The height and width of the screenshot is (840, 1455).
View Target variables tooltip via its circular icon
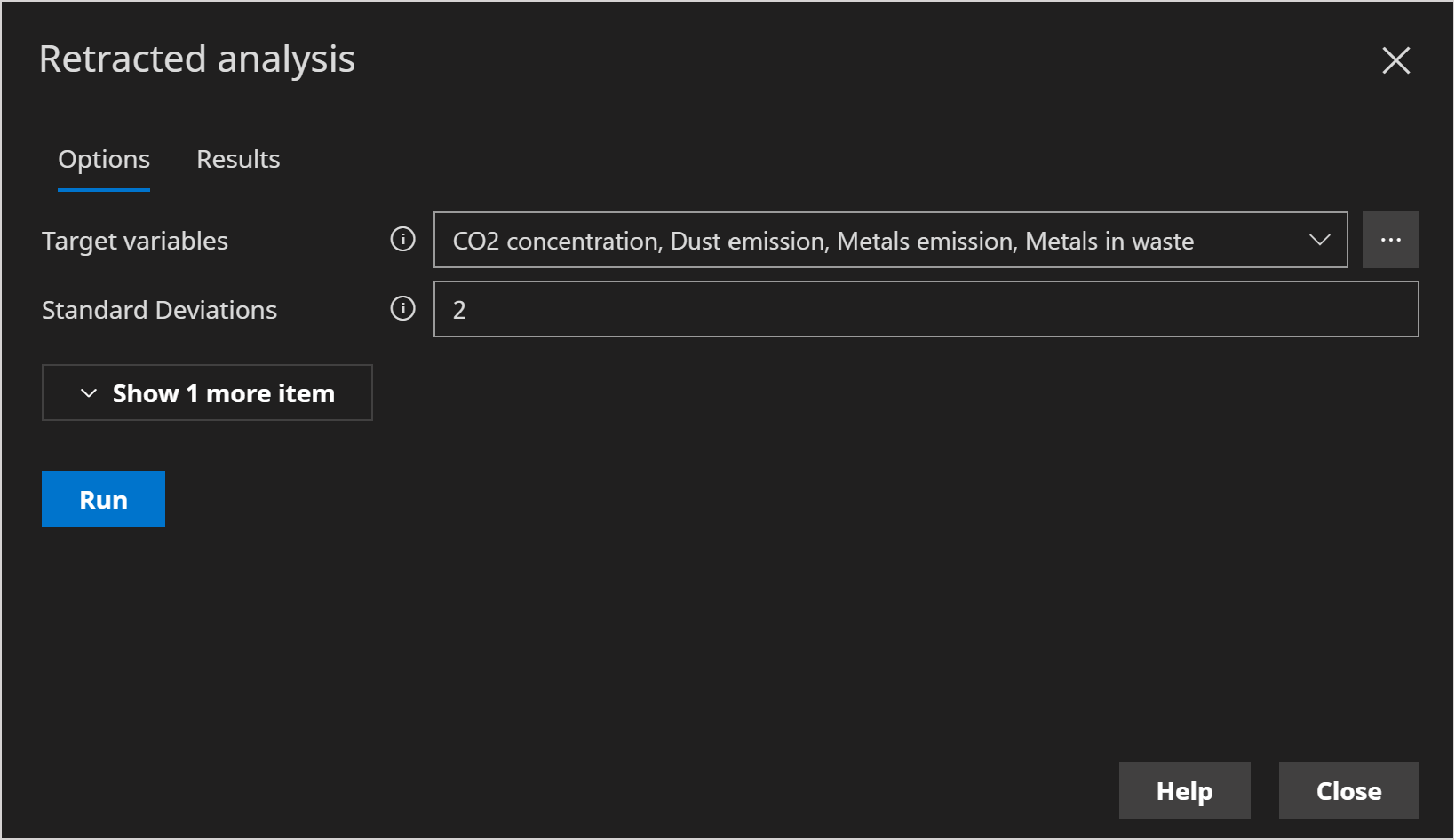click(x=402, y=239)
